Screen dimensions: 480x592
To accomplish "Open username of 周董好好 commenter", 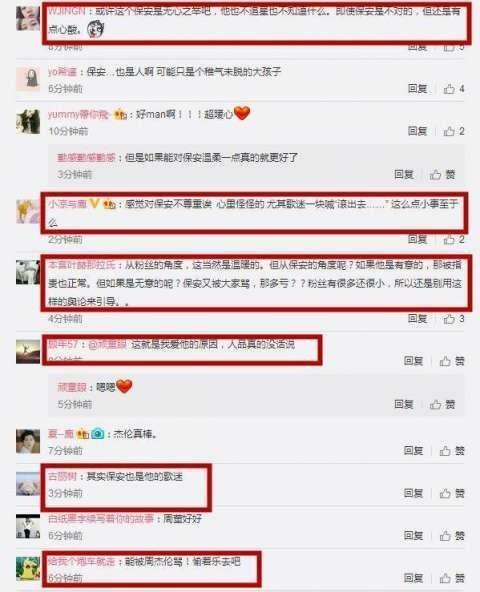I will coord(100,519).
